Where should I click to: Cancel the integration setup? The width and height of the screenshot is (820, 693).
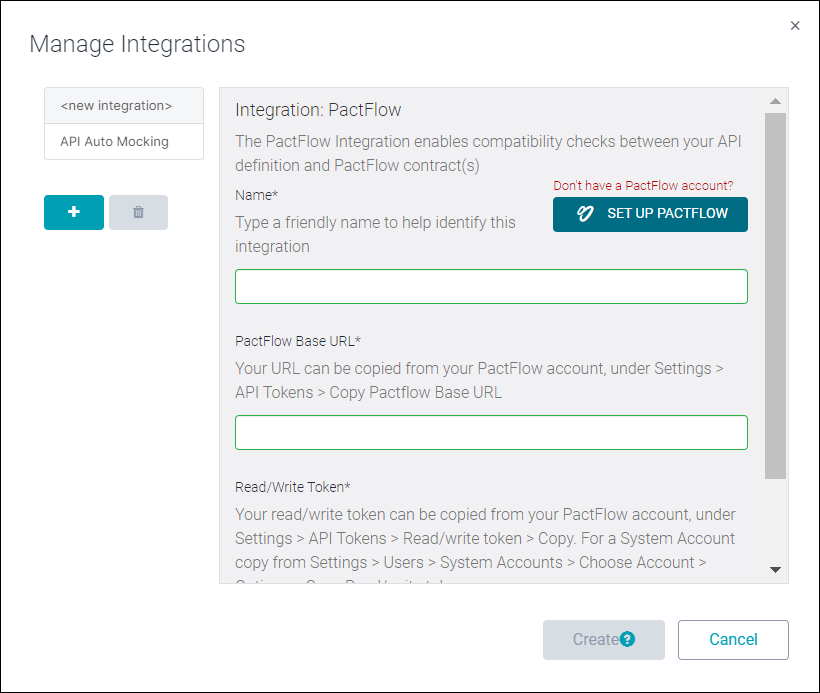tap(733, 639)
